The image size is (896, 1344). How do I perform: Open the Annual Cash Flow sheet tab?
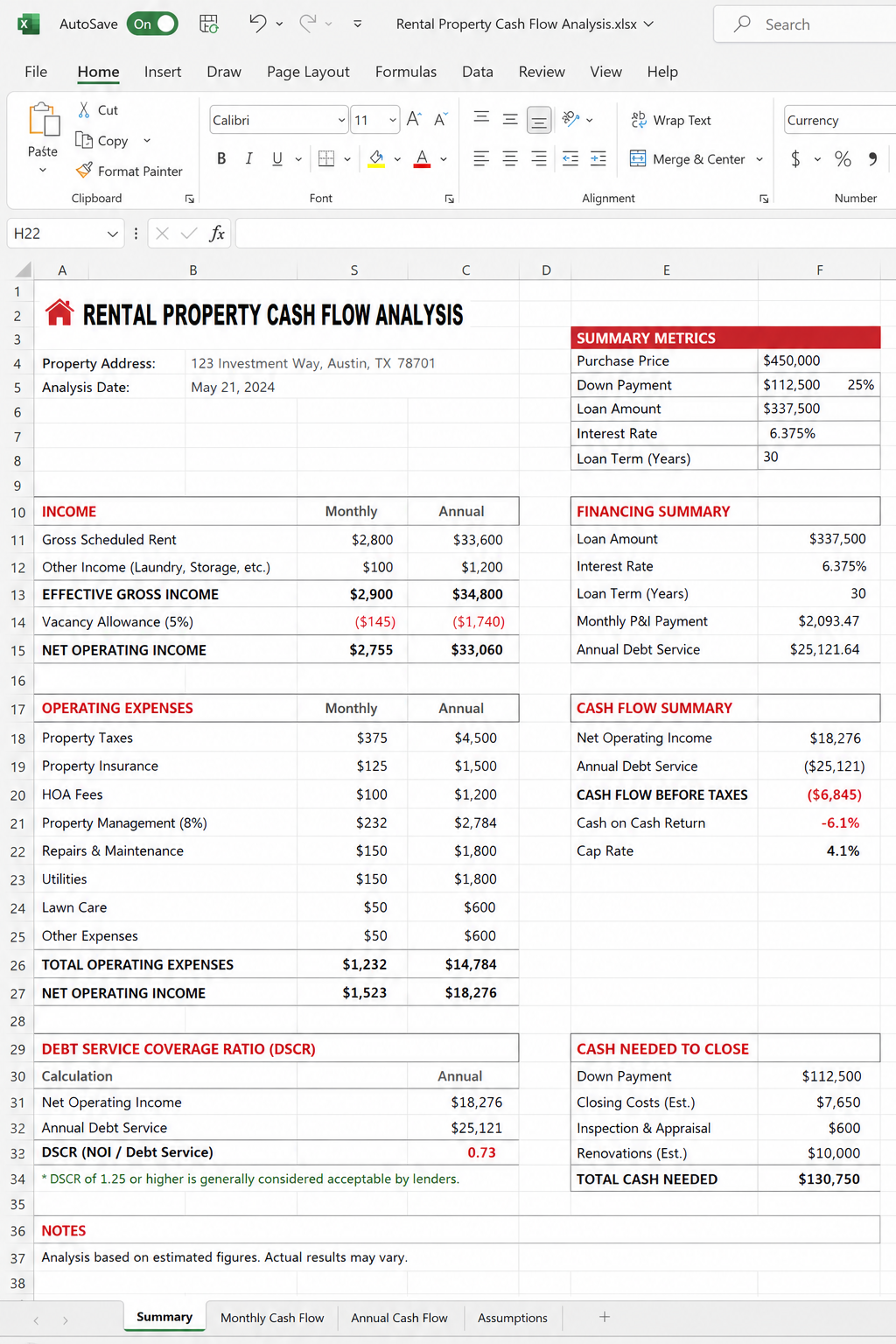point(399,1318)
